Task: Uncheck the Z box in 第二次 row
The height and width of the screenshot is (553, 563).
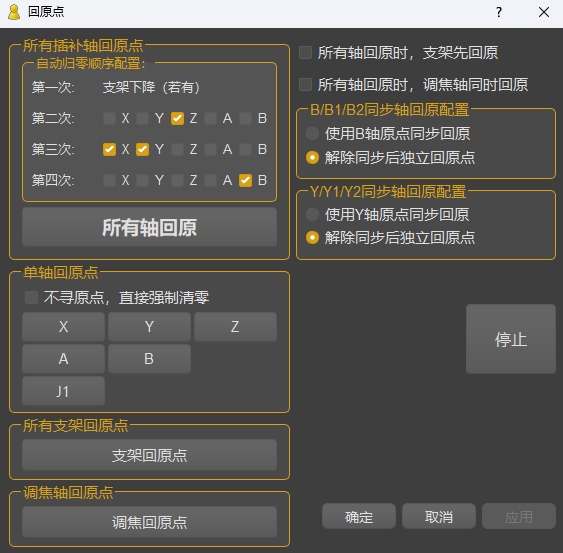Action: 177,118
